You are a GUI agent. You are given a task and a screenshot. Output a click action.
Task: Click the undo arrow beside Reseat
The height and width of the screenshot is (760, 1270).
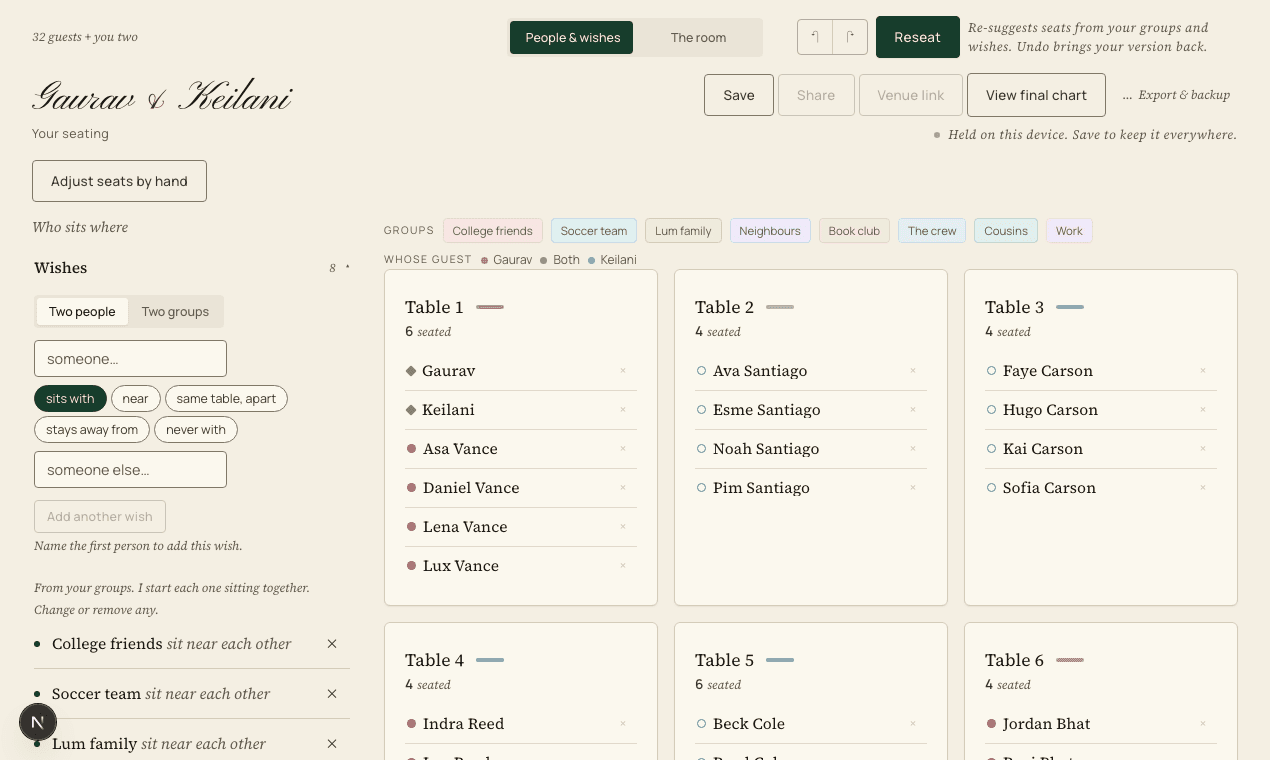click(815, 37)
